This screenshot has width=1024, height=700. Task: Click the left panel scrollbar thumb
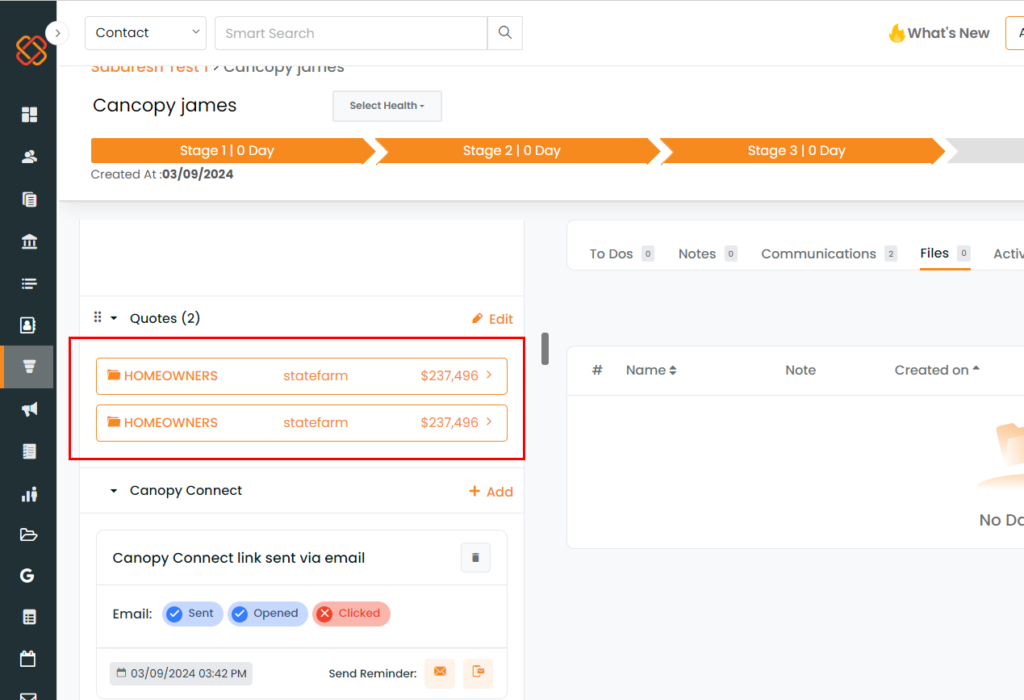point(545,349)
